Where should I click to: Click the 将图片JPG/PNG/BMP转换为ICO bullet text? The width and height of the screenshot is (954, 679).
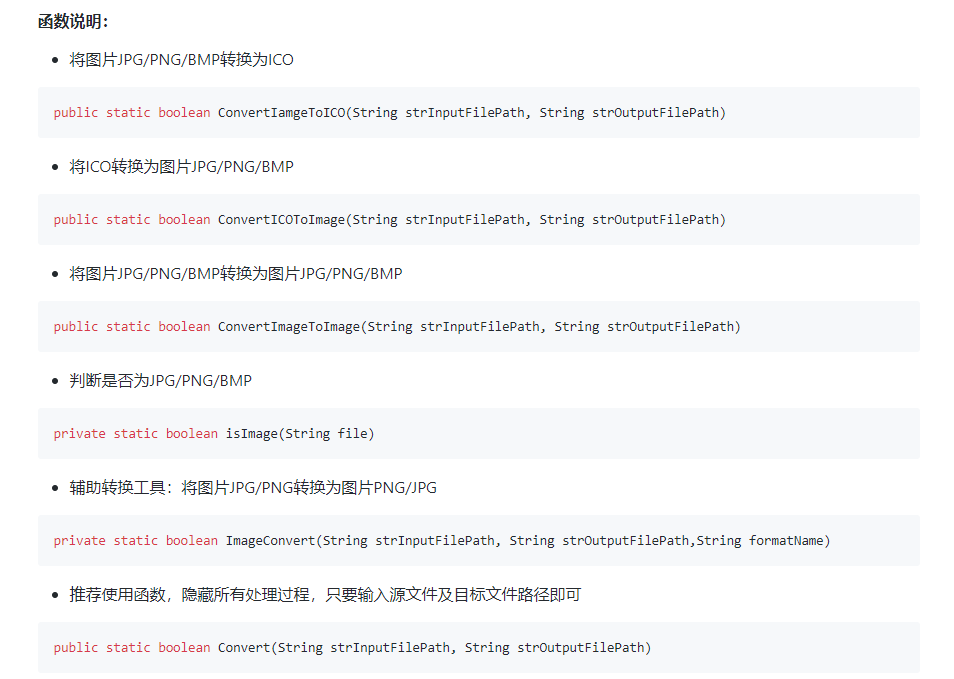pyautogui.click(x=180, y=60)
